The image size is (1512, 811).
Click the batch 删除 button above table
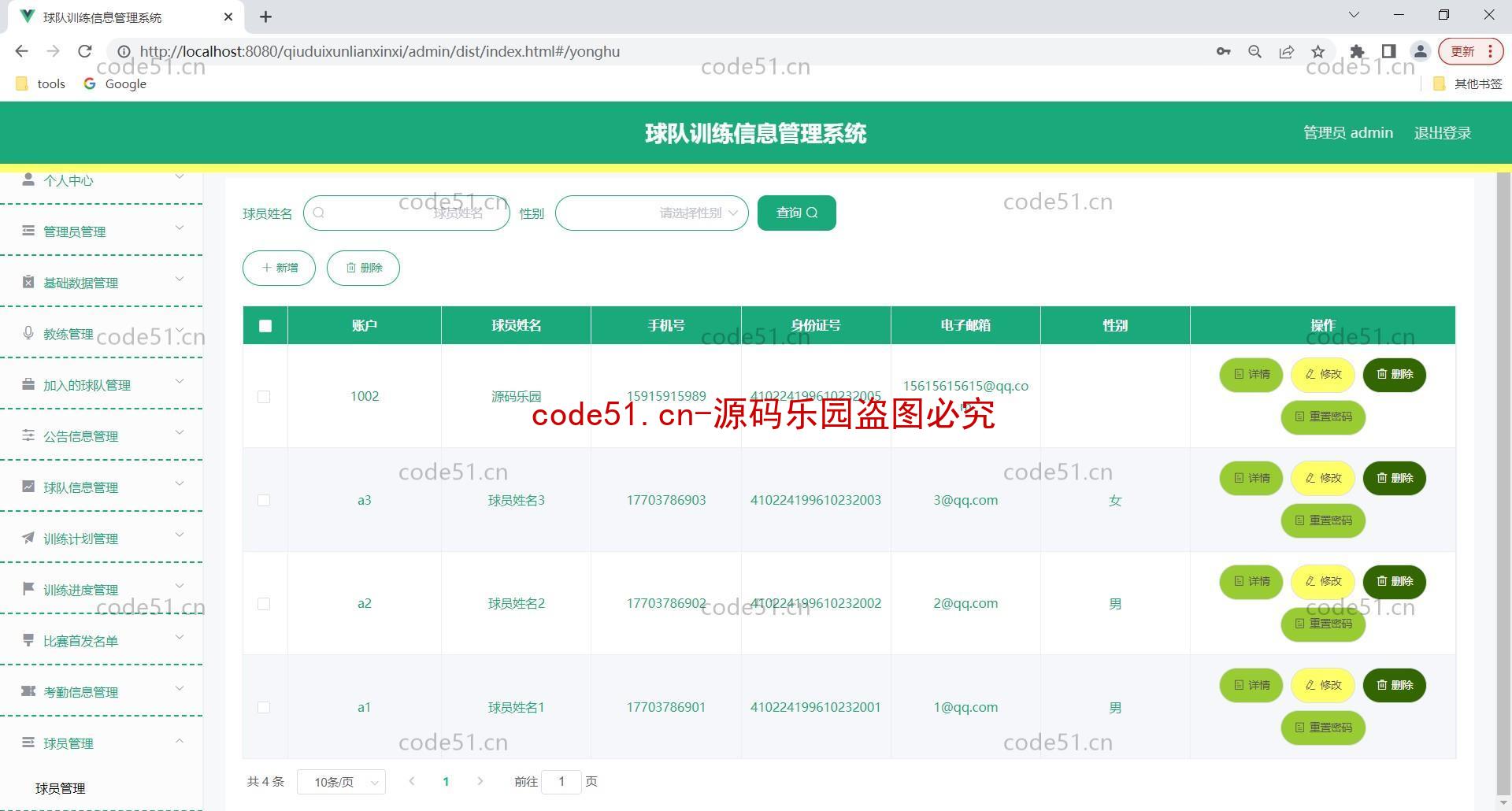[x=364, y=268]
